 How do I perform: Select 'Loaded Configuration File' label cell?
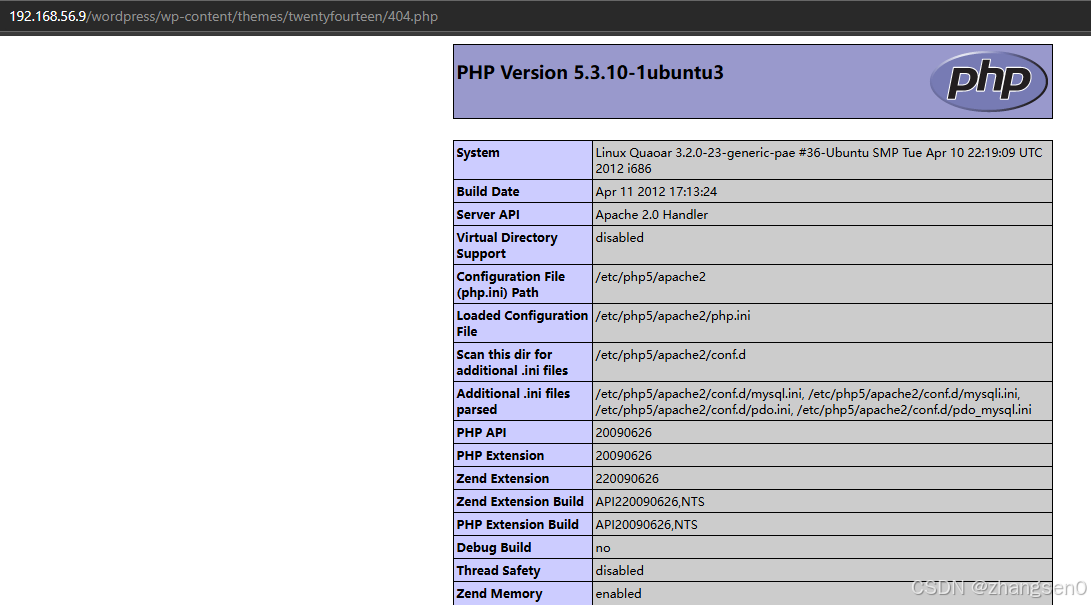point(523,323)
